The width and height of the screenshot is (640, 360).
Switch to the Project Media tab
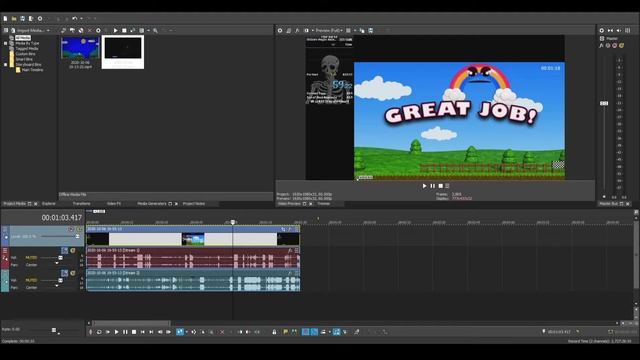[x=15, y=203]
